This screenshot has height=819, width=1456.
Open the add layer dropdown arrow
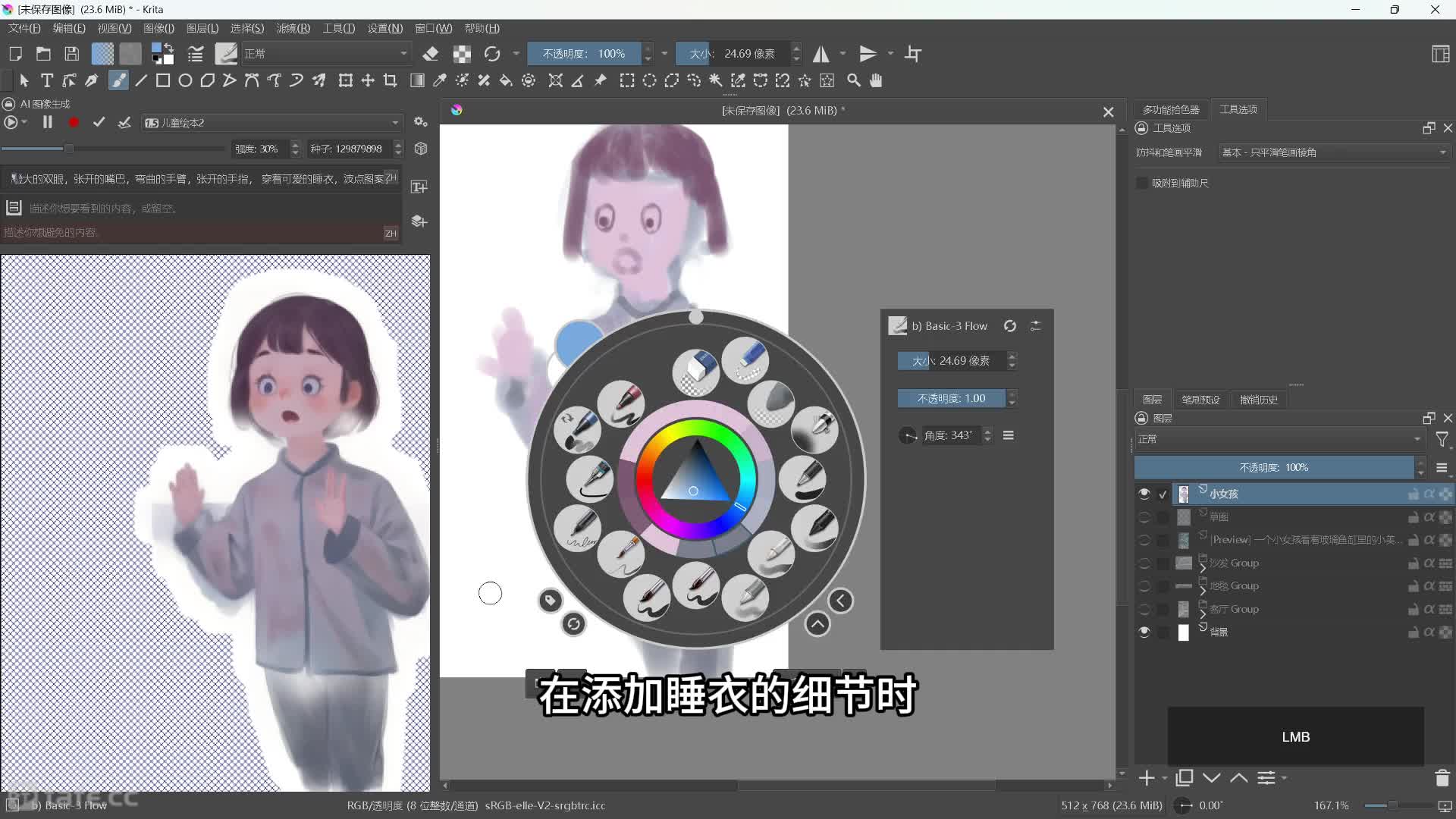1164,778
